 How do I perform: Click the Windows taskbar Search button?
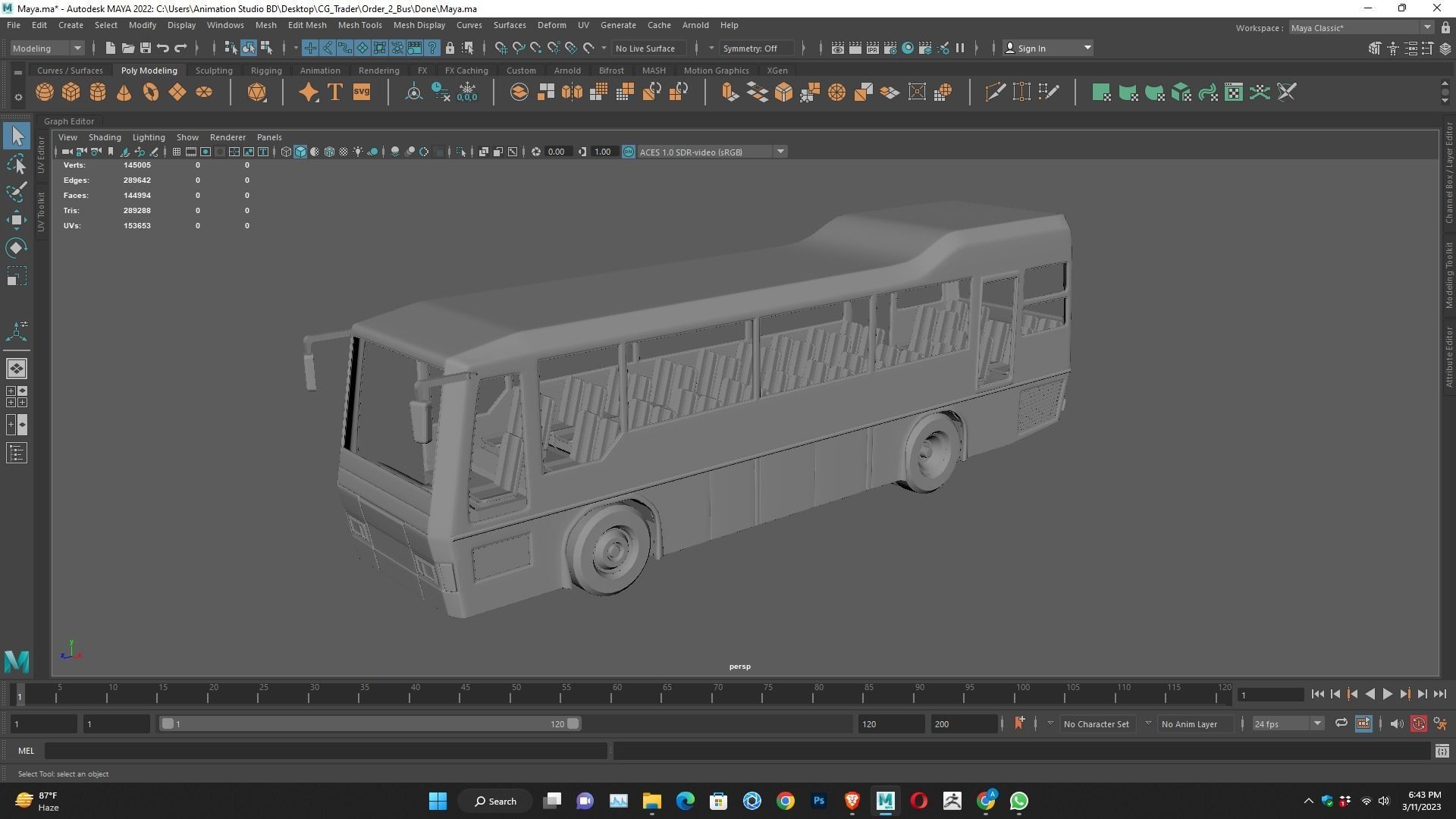click(x=496, y=801)
